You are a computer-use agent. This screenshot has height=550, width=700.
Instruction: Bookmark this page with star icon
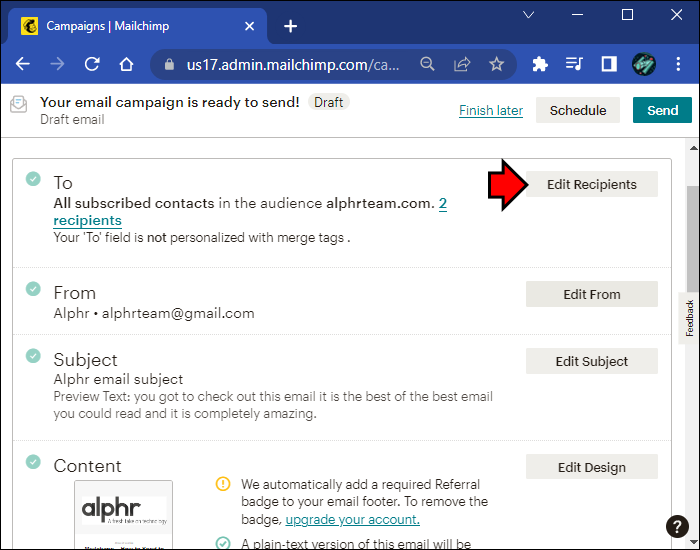[x=496, y=64]
